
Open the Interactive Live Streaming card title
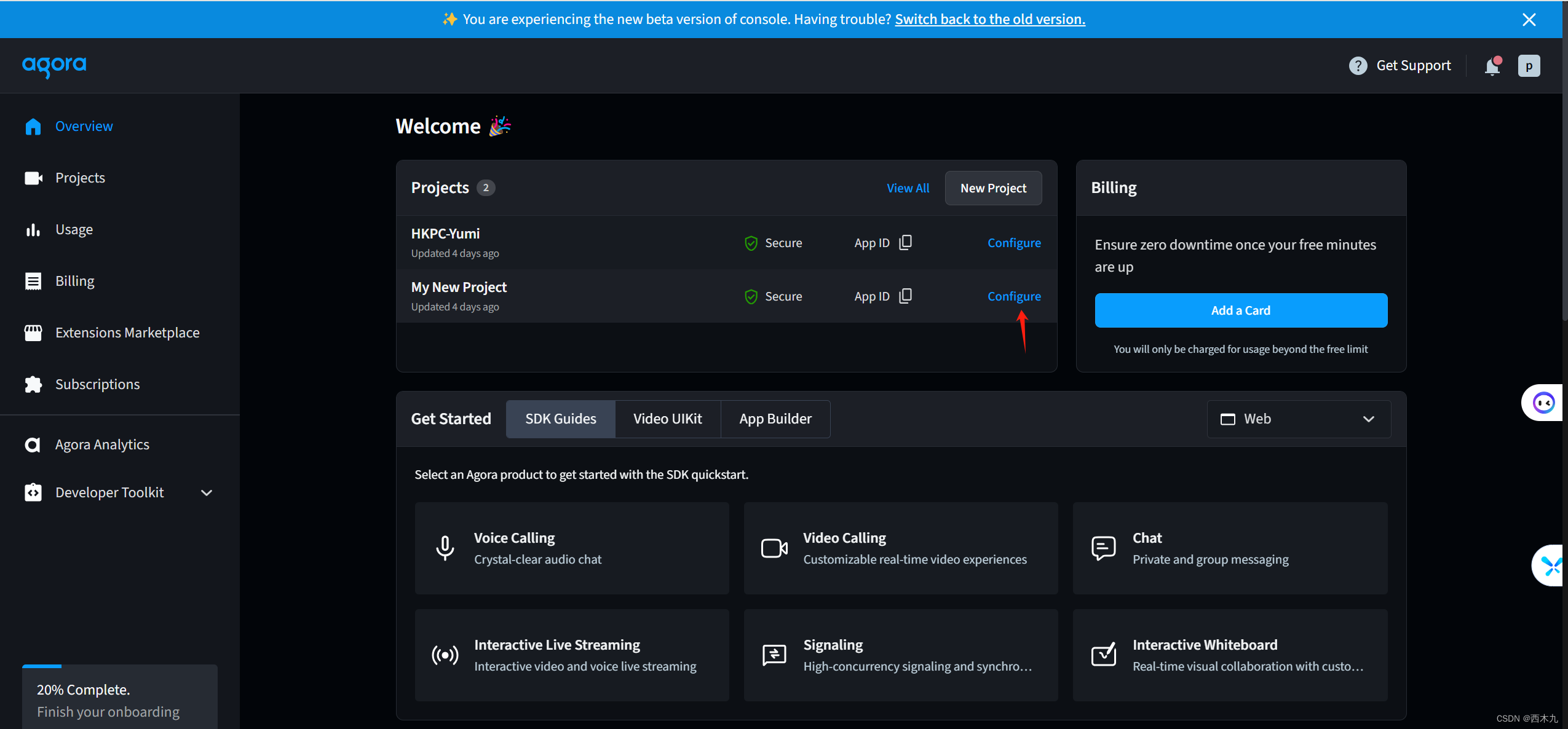(x=556, y=645)
